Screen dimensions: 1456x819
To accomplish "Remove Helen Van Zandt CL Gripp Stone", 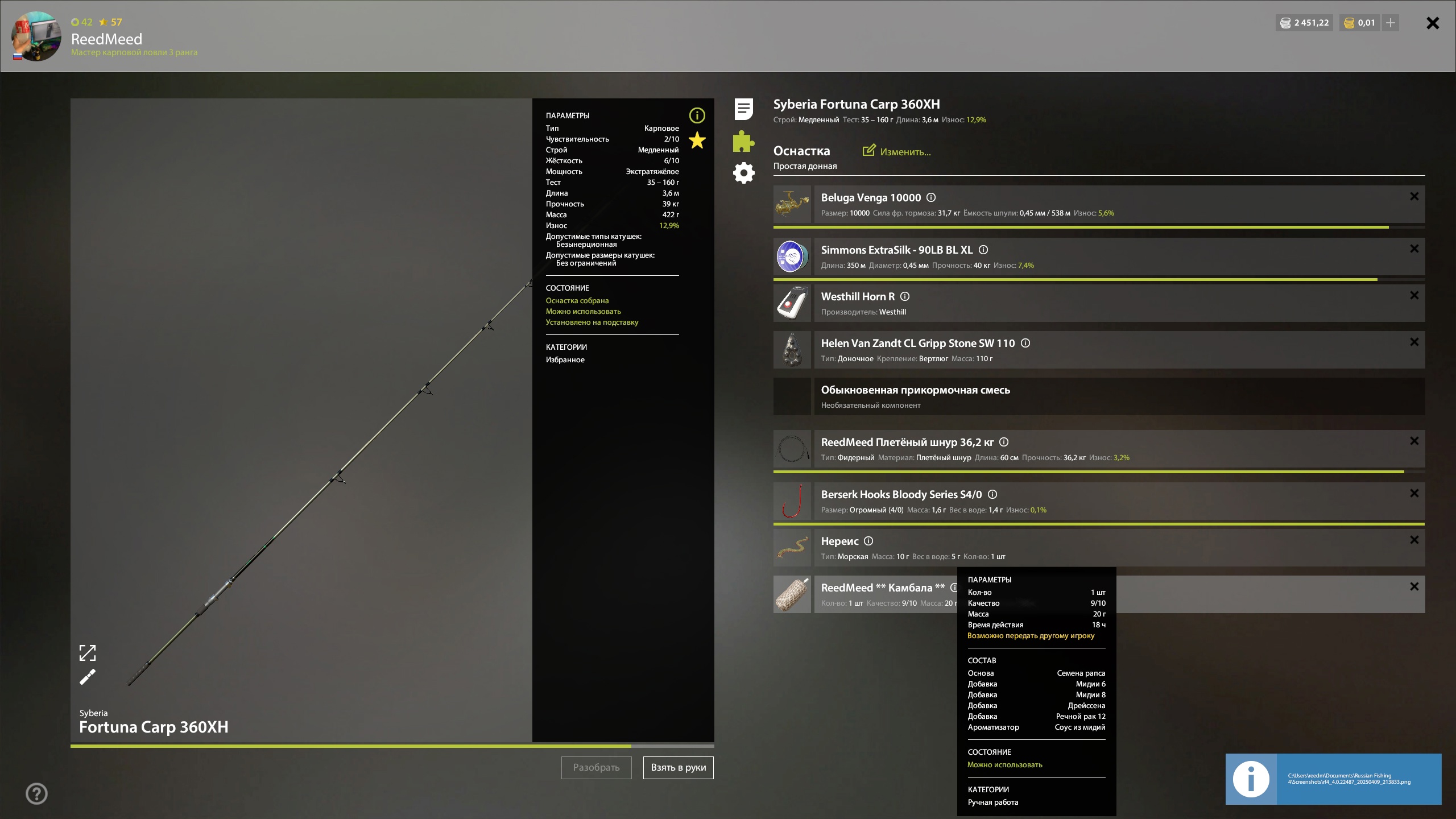I will tap(1414, 342).
